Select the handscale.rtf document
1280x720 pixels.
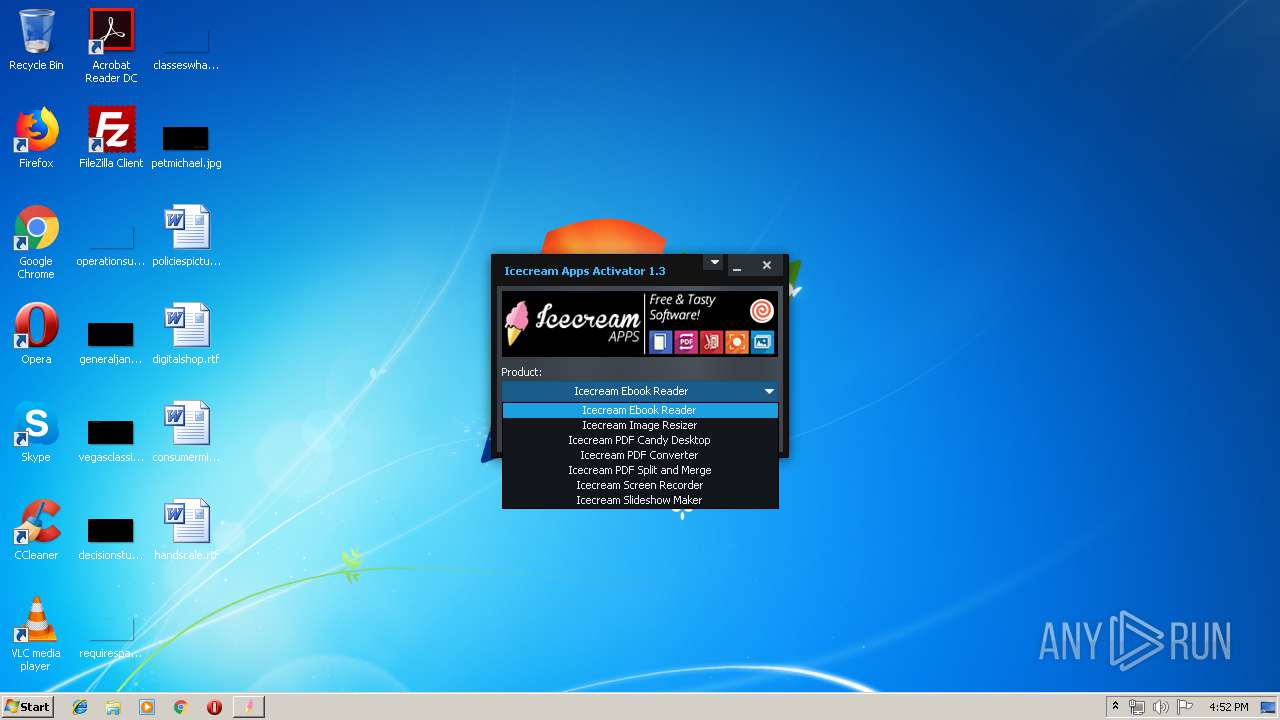click(x=186, y=530)
